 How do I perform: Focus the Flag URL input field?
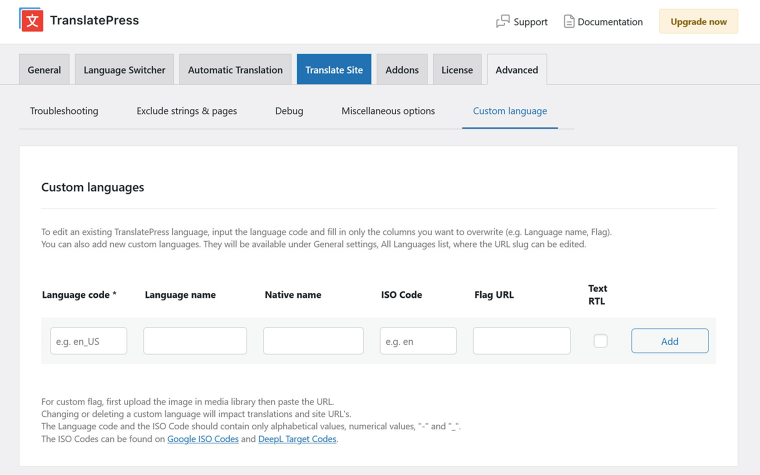(522, 341)
